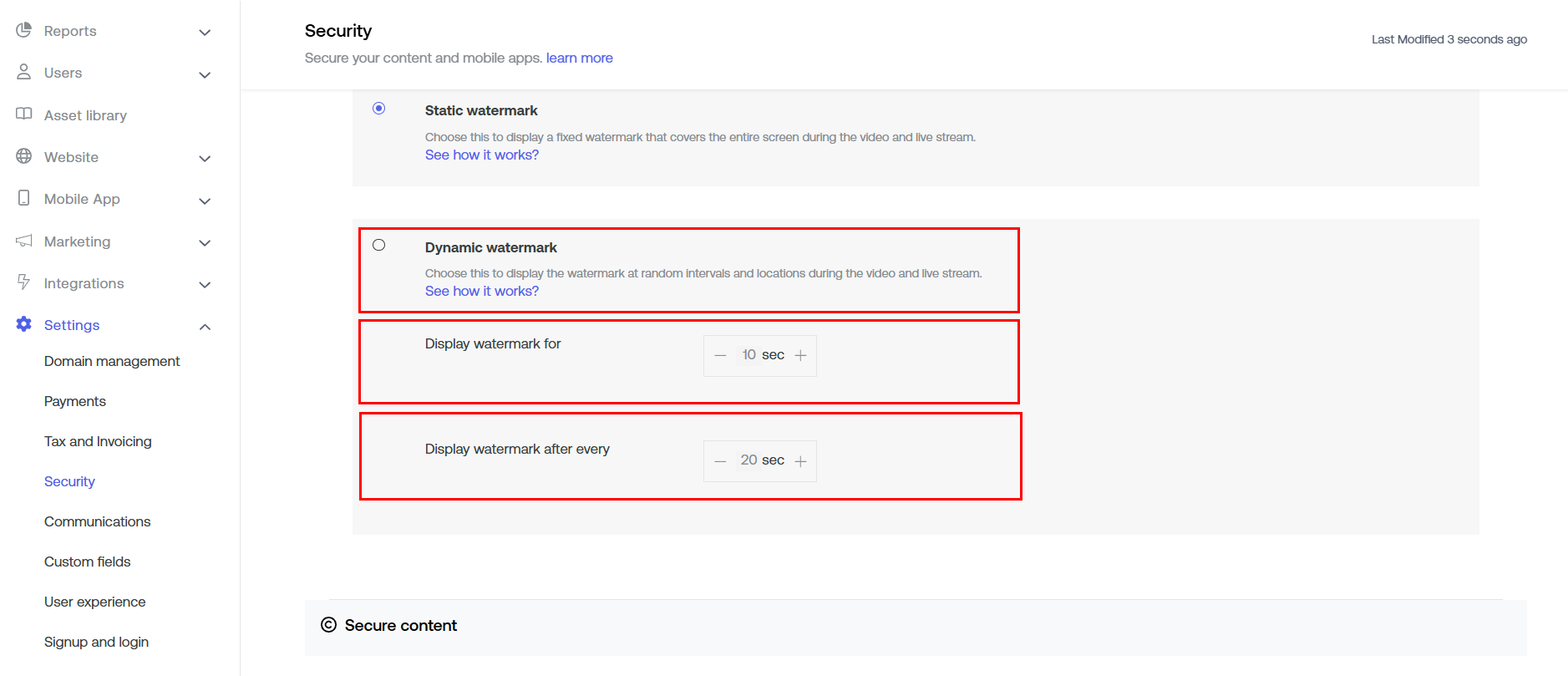This screenshot has height=676, width=1568.
Task: Collapse the Settings section chevron
Action: (x=205, y=327)
